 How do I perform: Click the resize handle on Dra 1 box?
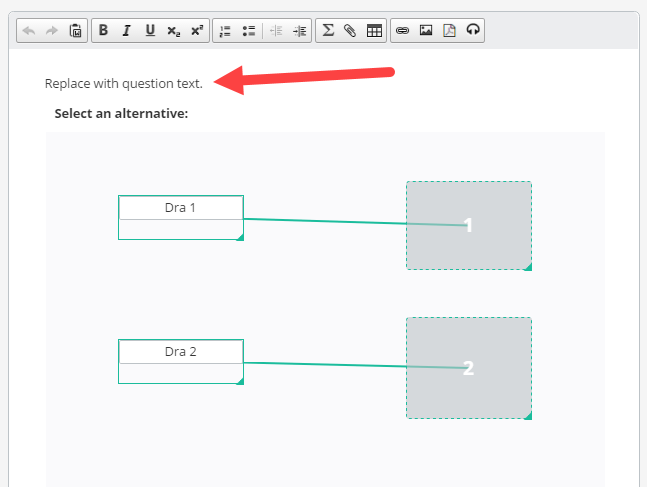[x=240, y=237]
